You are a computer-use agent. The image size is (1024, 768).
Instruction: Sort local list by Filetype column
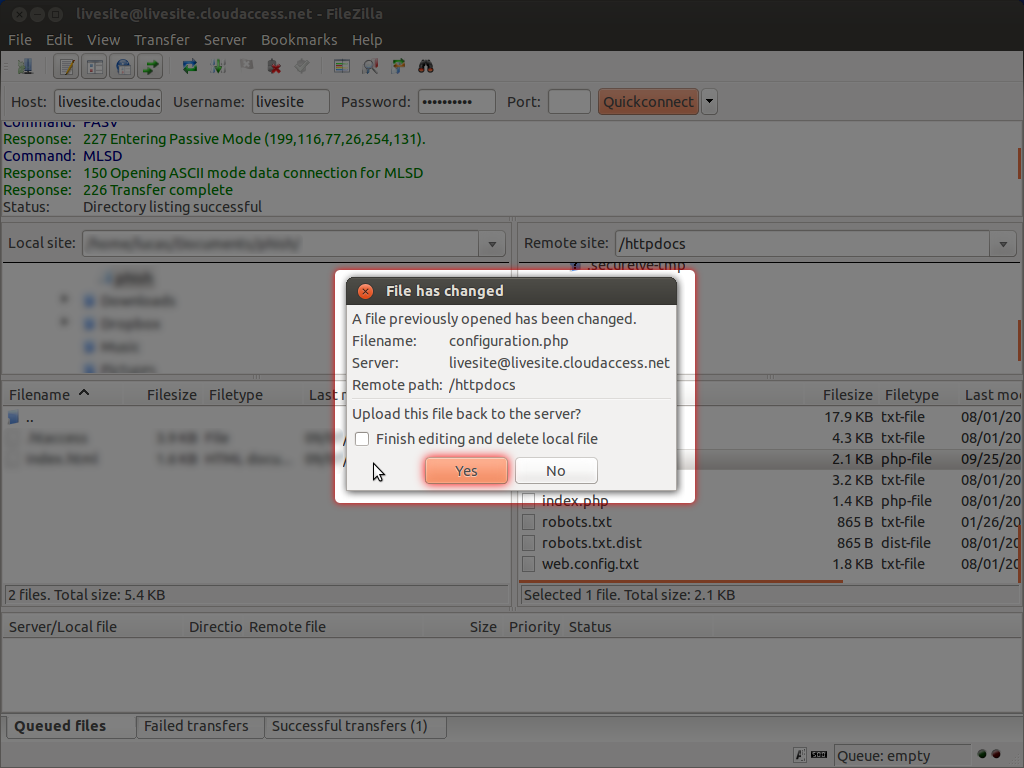coord(254,395)
